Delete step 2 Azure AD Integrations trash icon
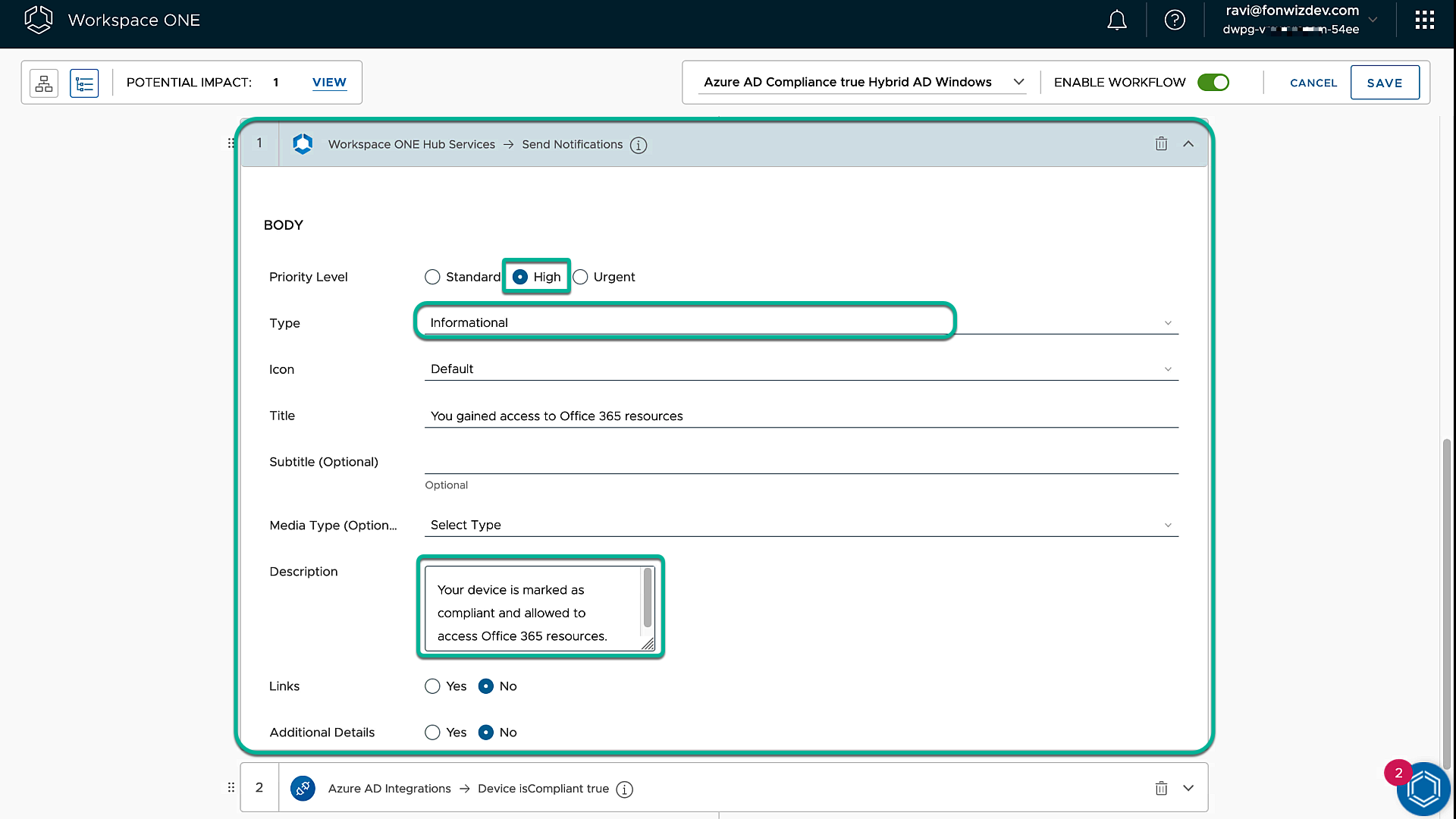 (1161, 789)
